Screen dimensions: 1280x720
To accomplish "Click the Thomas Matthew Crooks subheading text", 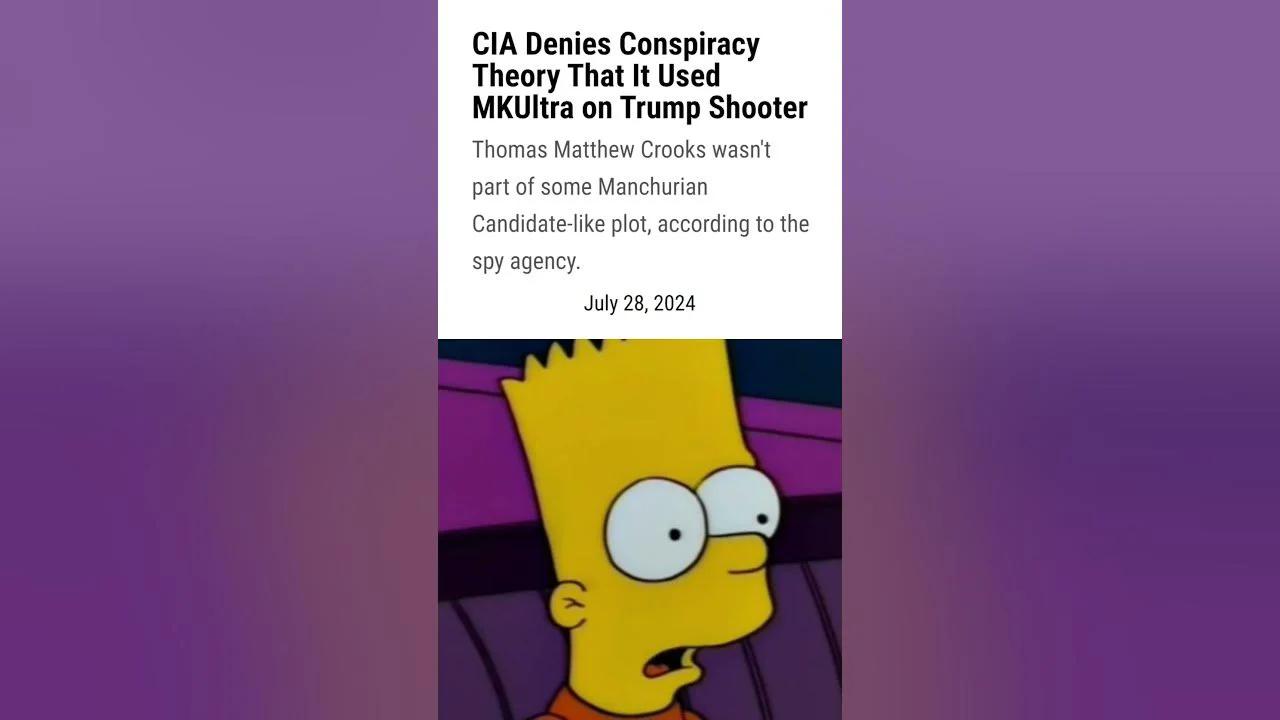I will point(640,205).
